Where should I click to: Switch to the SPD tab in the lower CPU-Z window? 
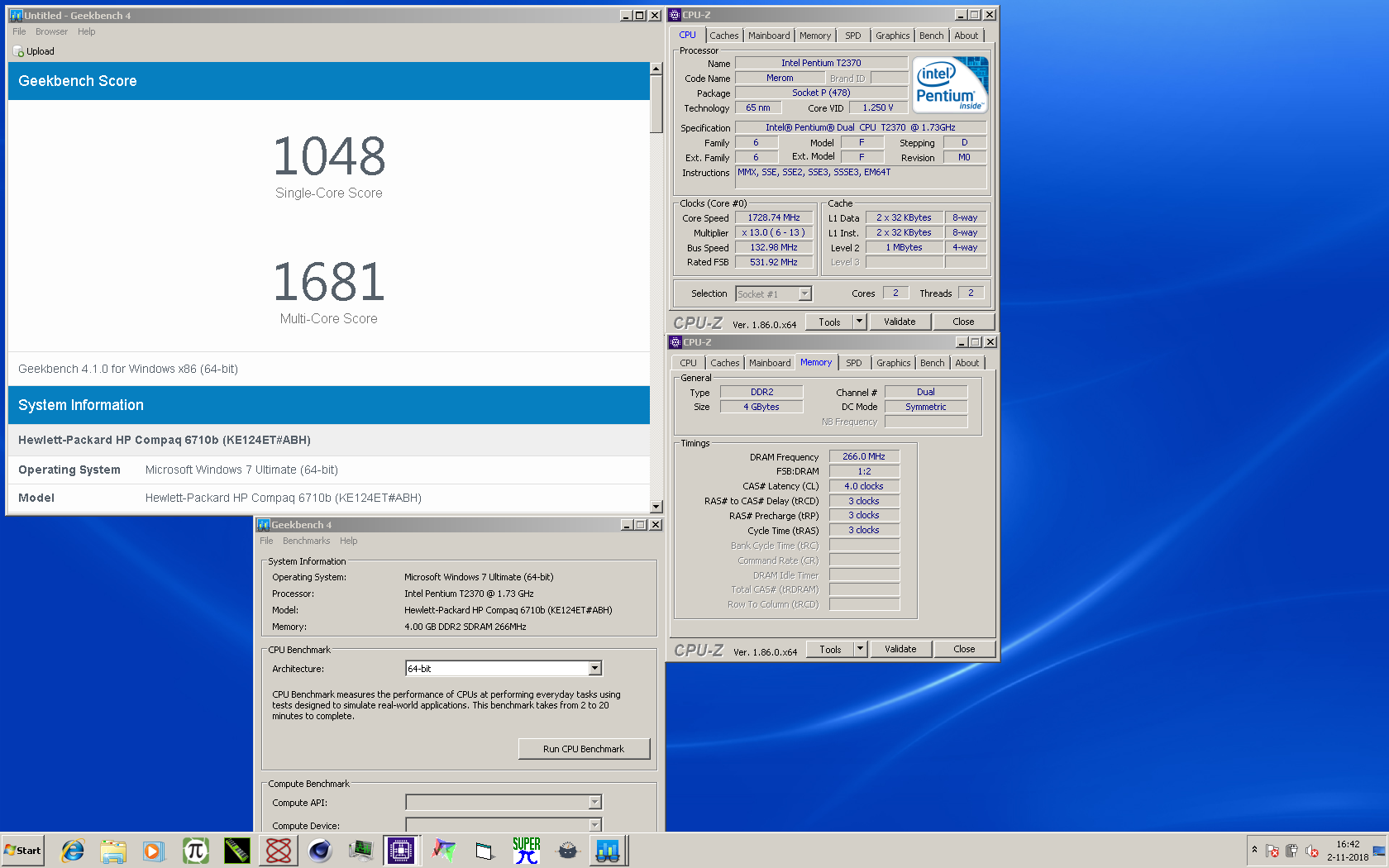(854, 363)
